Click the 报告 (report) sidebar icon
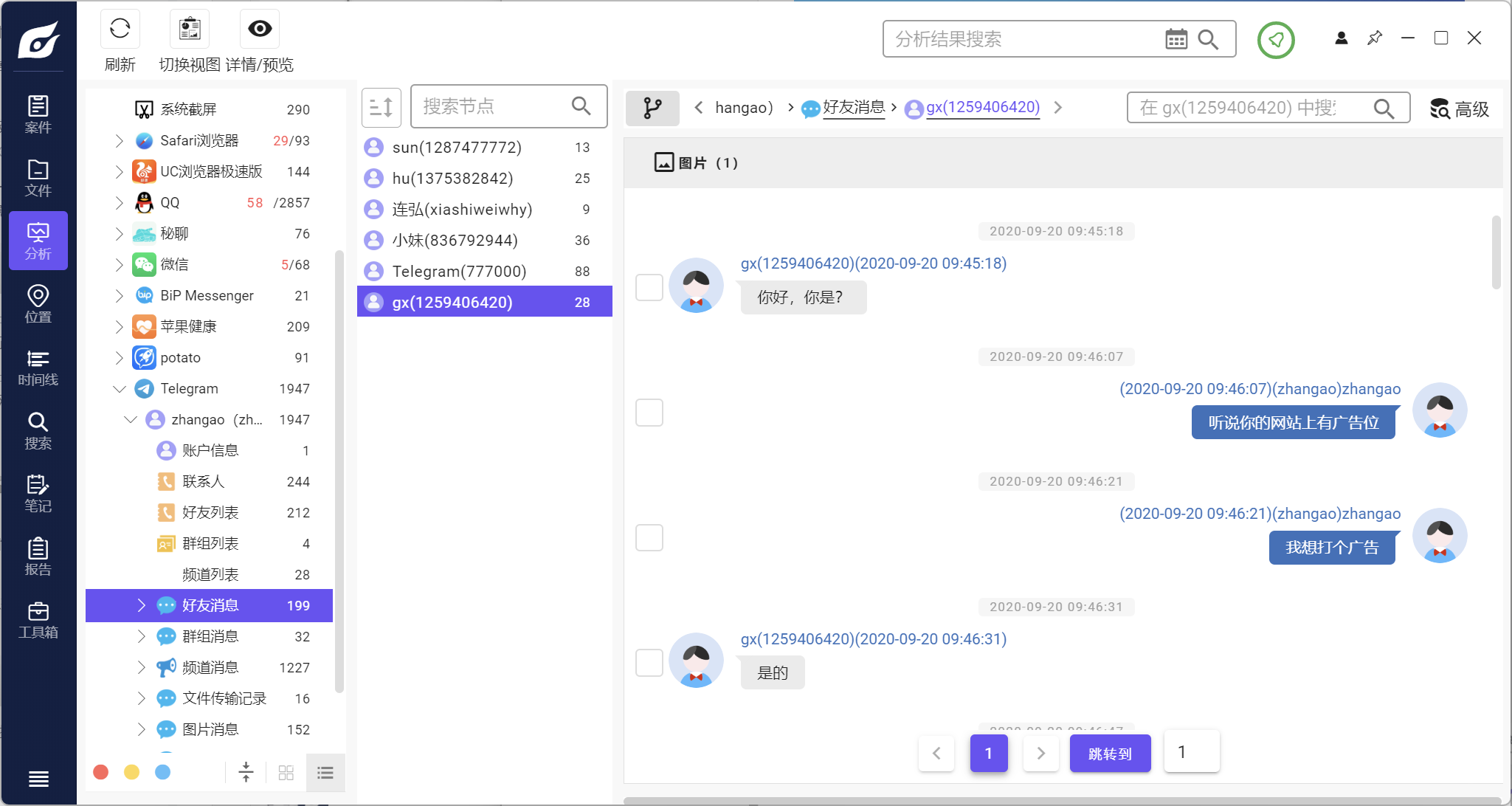This screenshot has height=806, width=1512. pyautogui.click(x=38, y=557)
